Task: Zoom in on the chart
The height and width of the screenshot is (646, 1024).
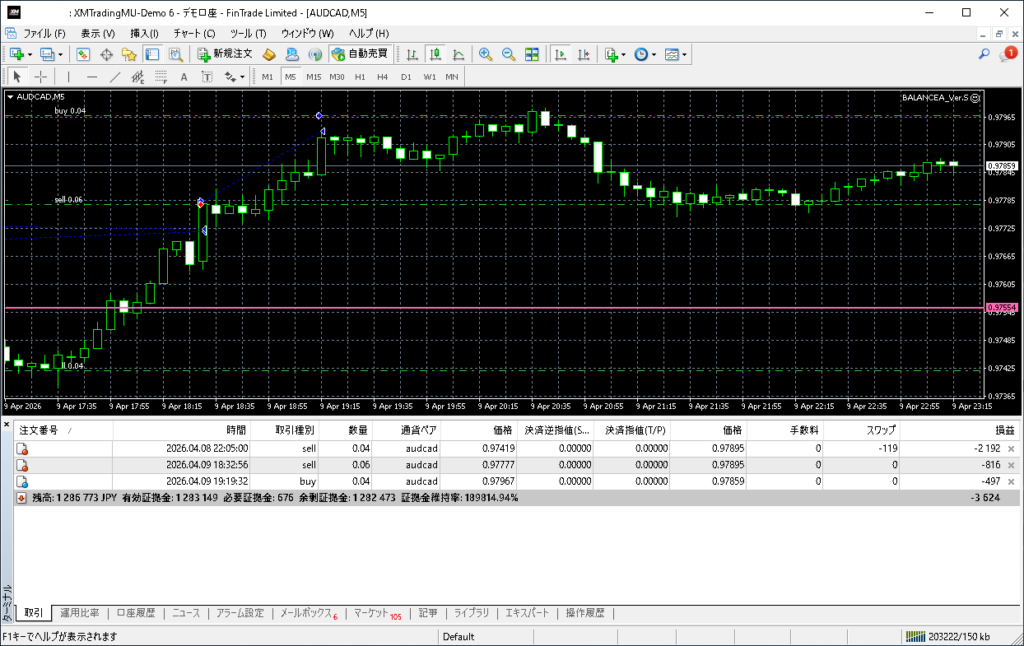Action: click(x=485, y=54)
